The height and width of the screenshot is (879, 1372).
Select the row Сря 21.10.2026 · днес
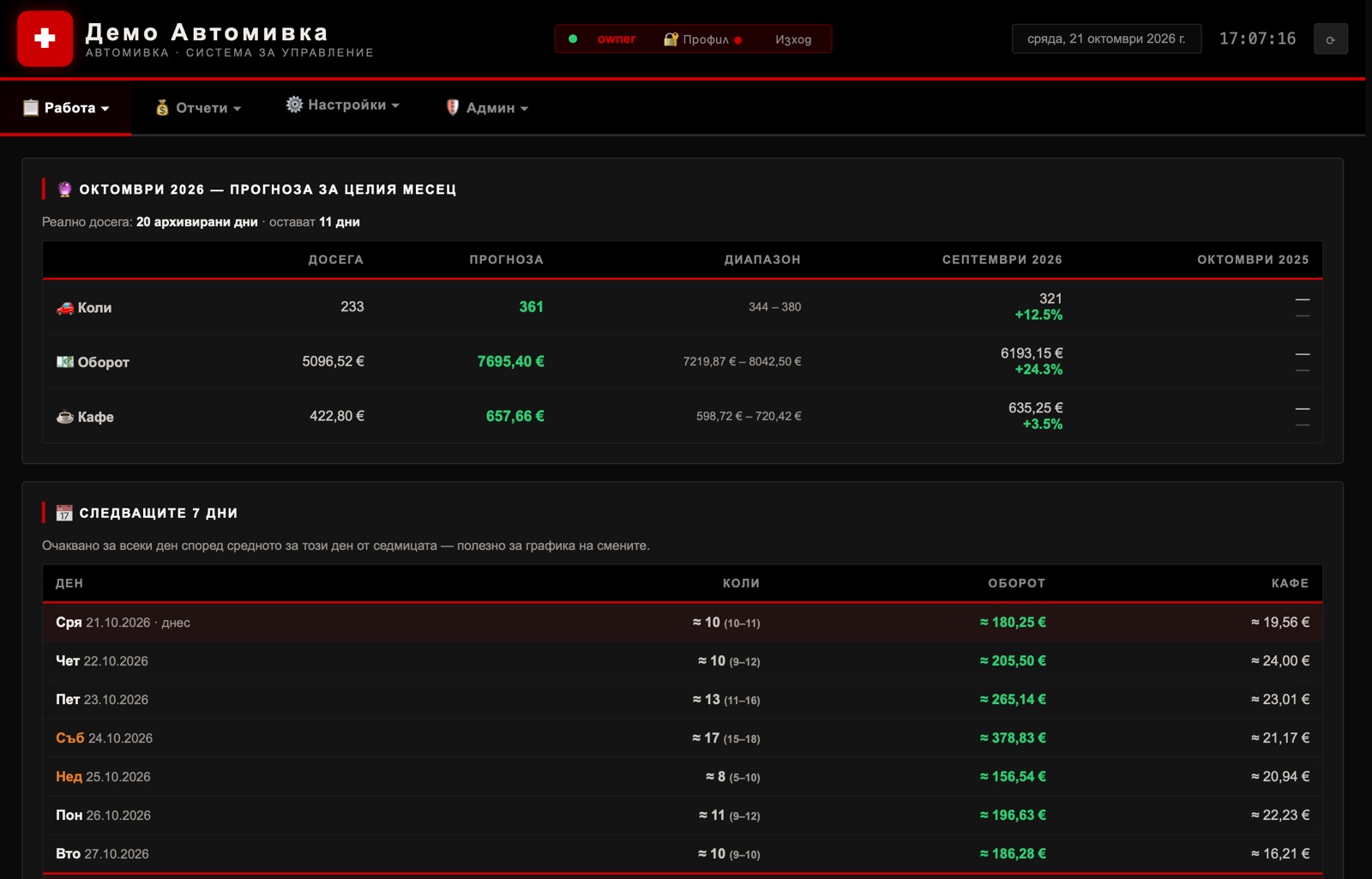pyautogui.click(x=683, y=623)
